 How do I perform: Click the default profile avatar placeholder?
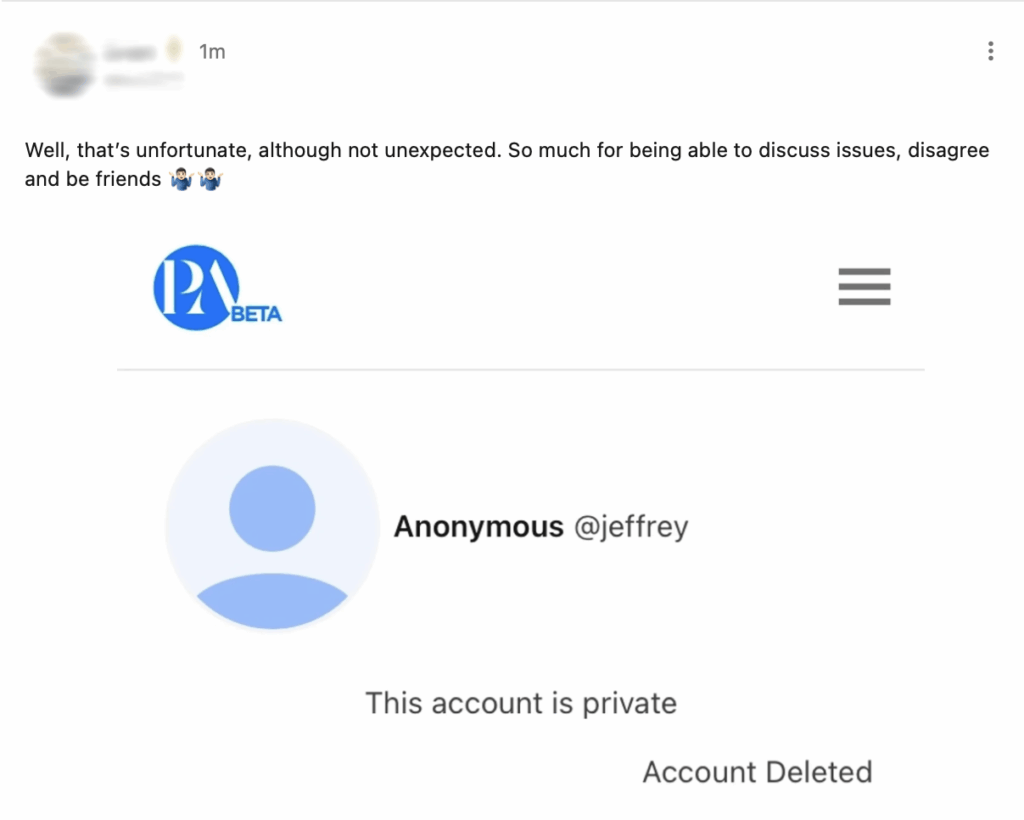coord(272,525)
